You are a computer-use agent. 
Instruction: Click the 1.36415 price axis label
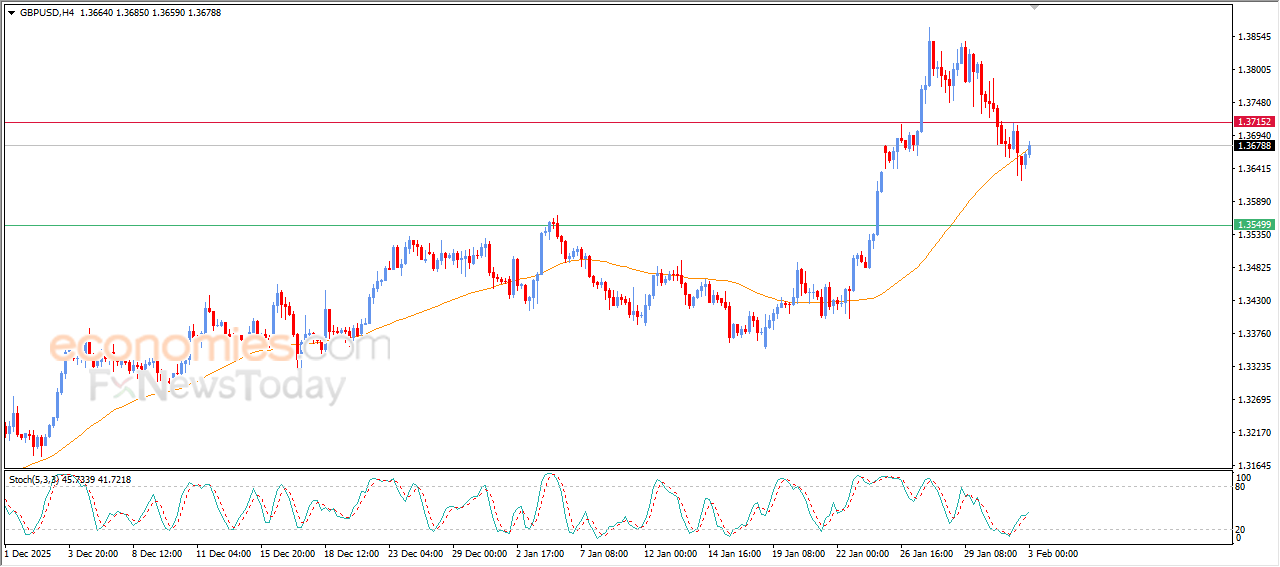coord(1254,169)
